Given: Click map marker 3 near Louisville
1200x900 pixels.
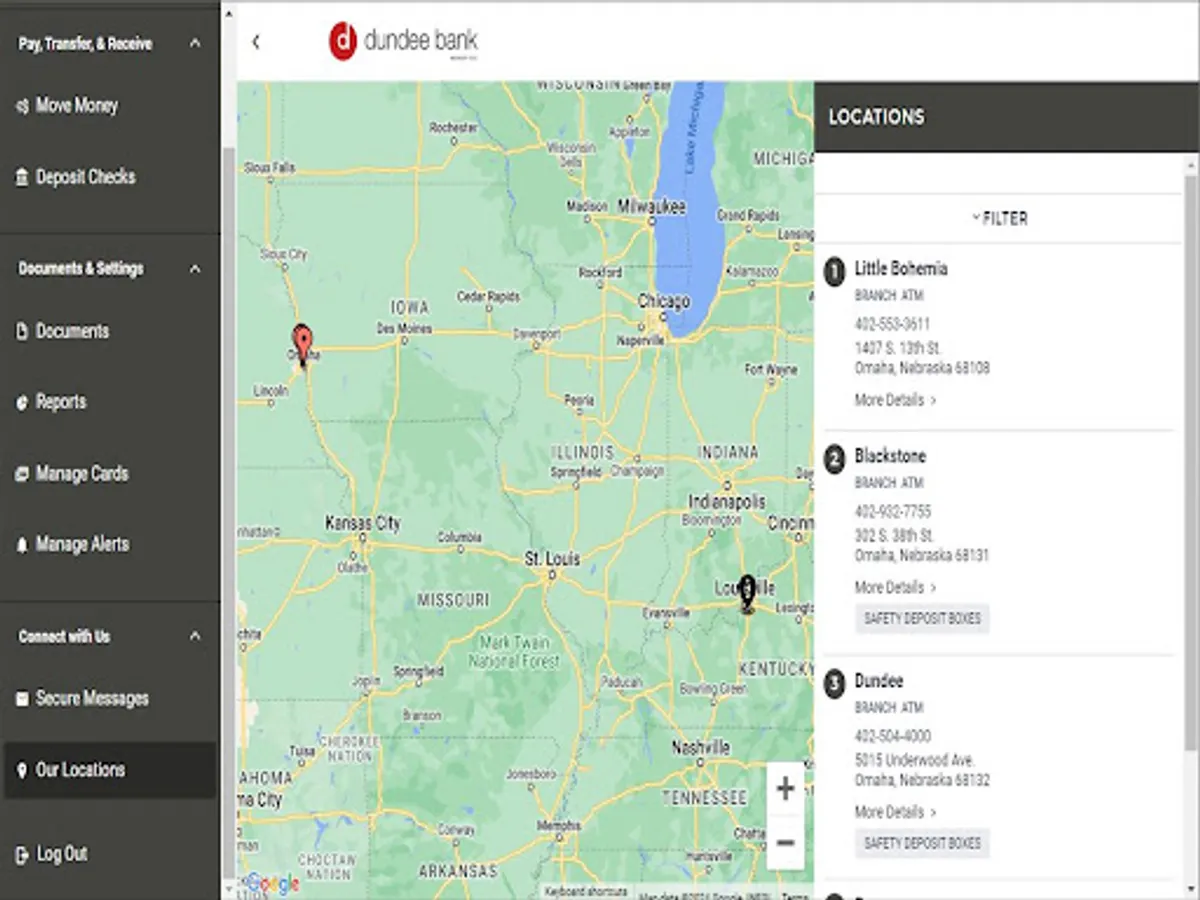Looking at the screenshot, I should click(747, 589).
